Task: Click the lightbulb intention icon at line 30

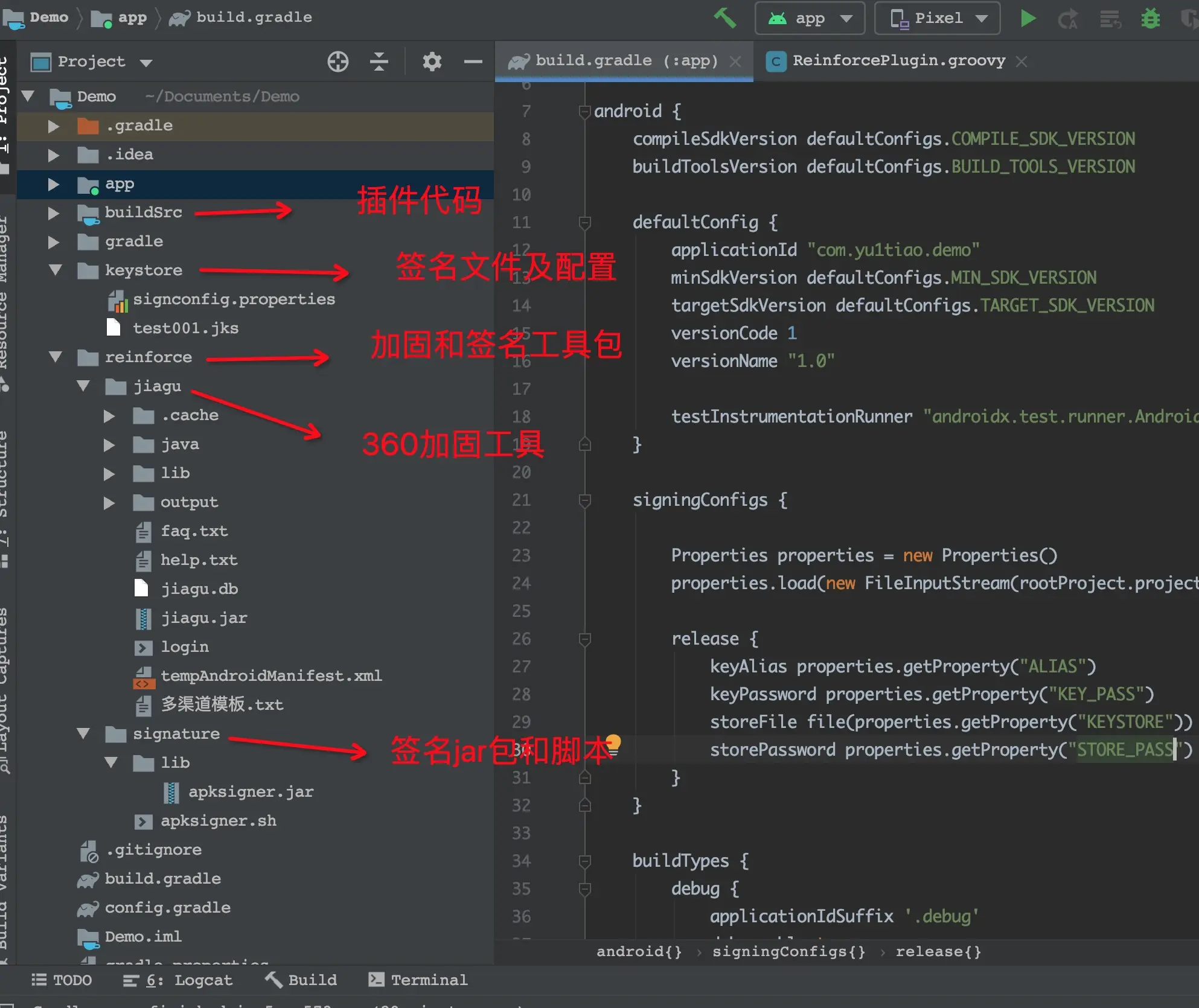Action: pyautogui.click(x=613, y=744)
